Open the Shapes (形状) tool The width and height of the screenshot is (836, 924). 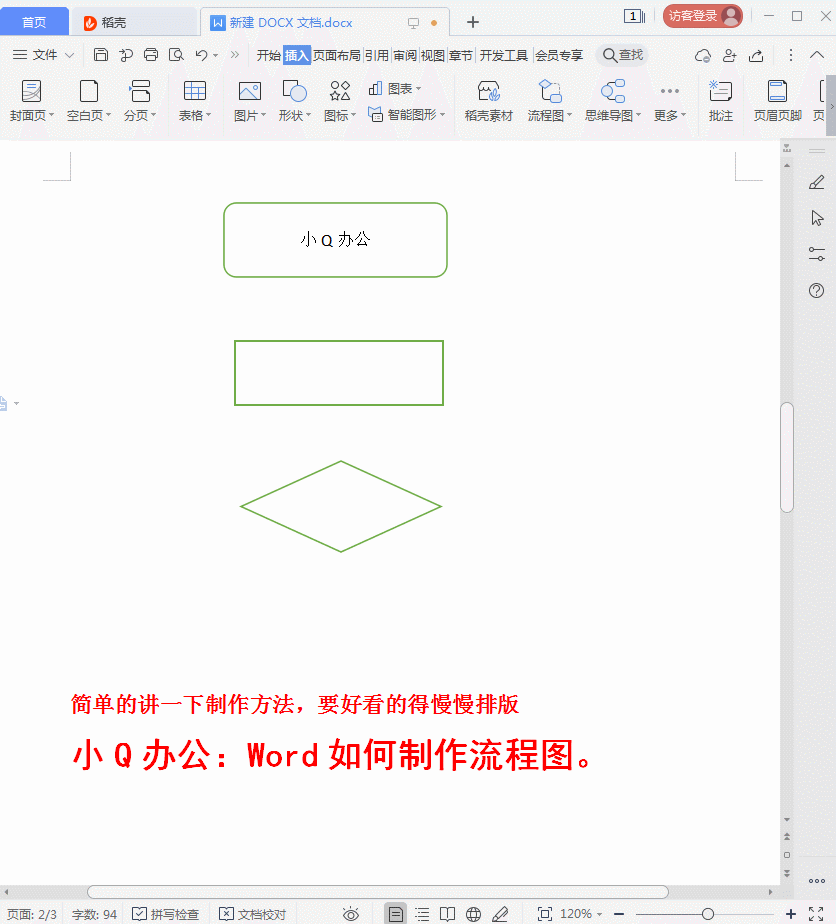(x=295, y=101)
